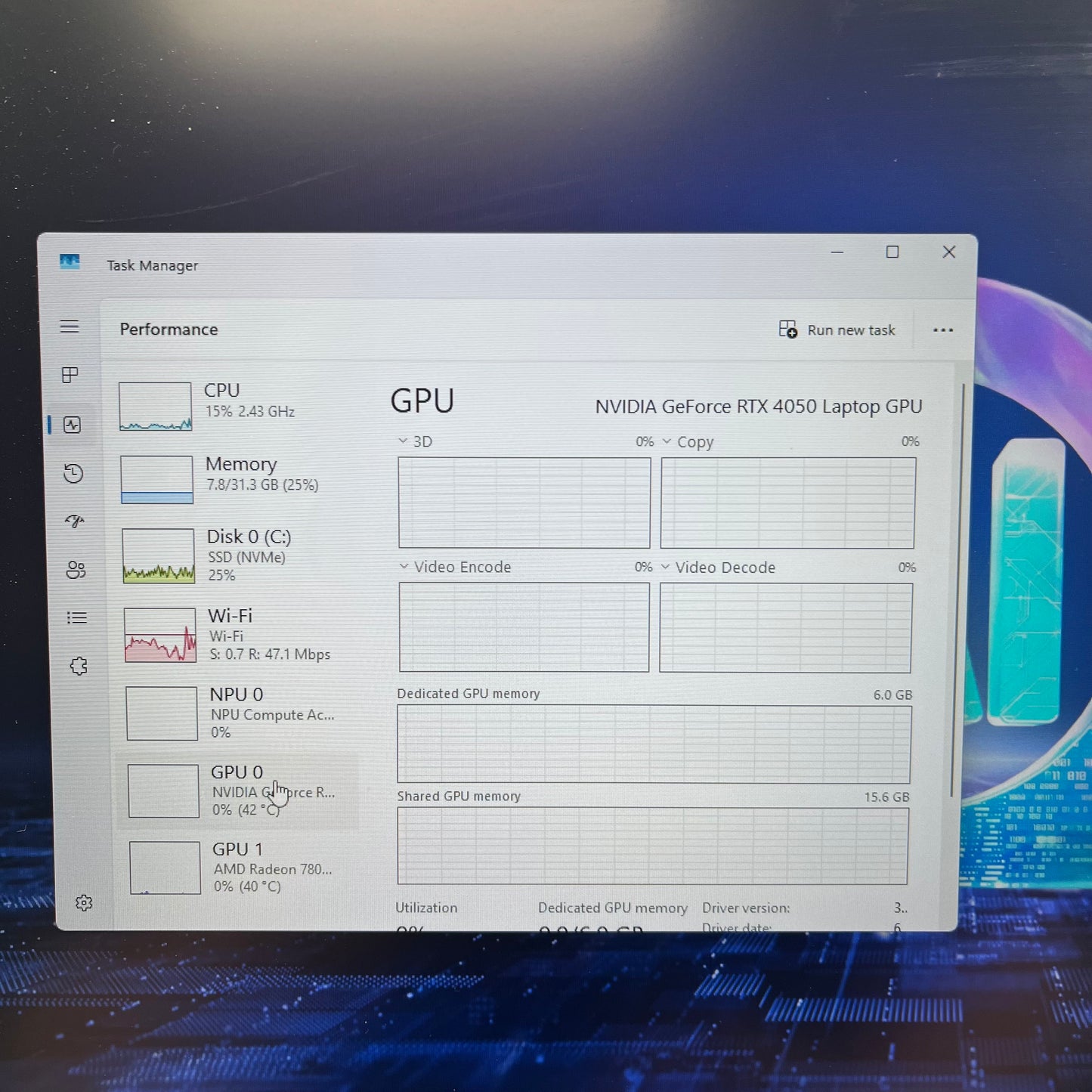Click the Video Encode graph
This screenshot has height=1092, width=1092.
point(524,627)
